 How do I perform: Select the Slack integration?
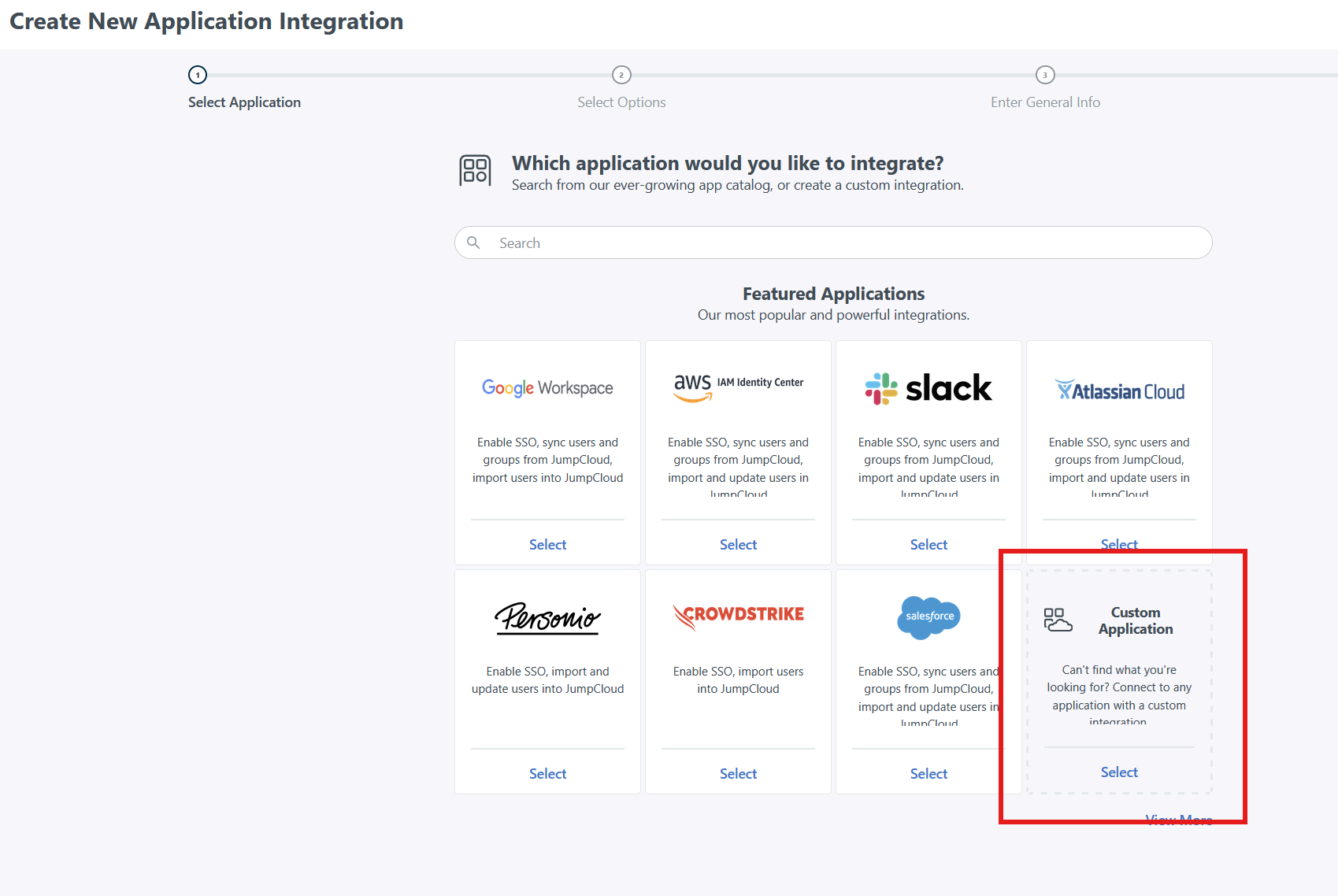928,543
